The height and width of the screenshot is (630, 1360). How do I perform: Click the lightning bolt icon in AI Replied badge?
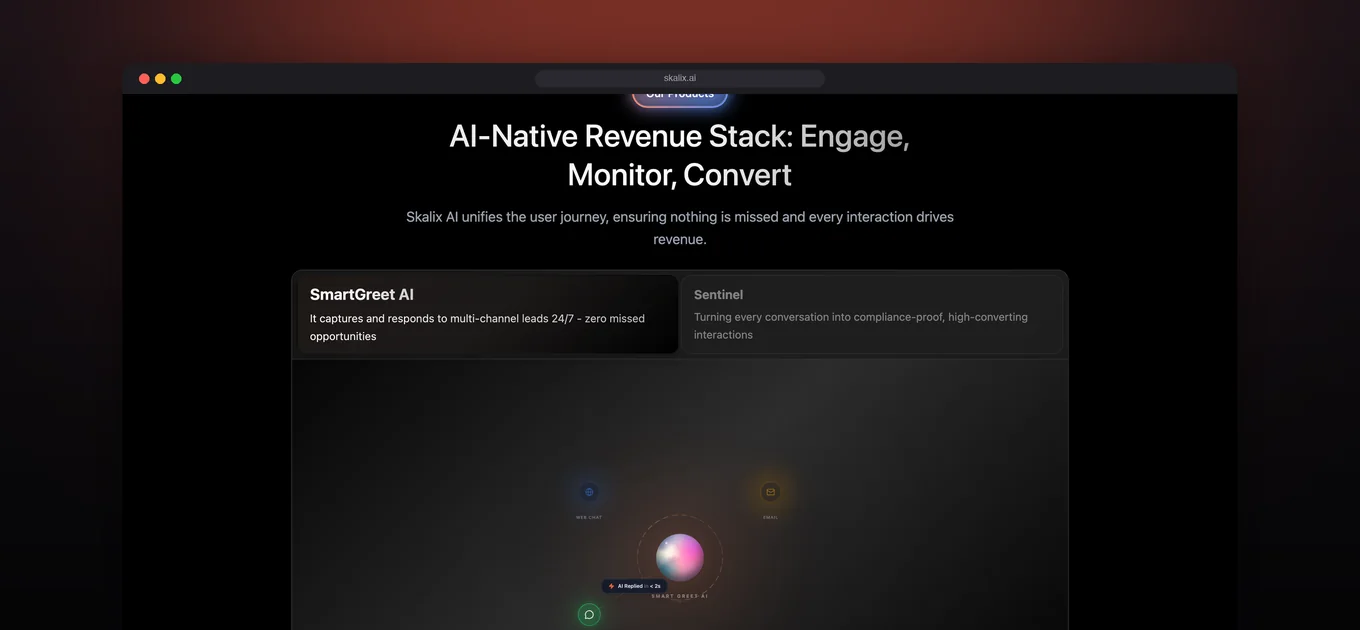(611, 586)
